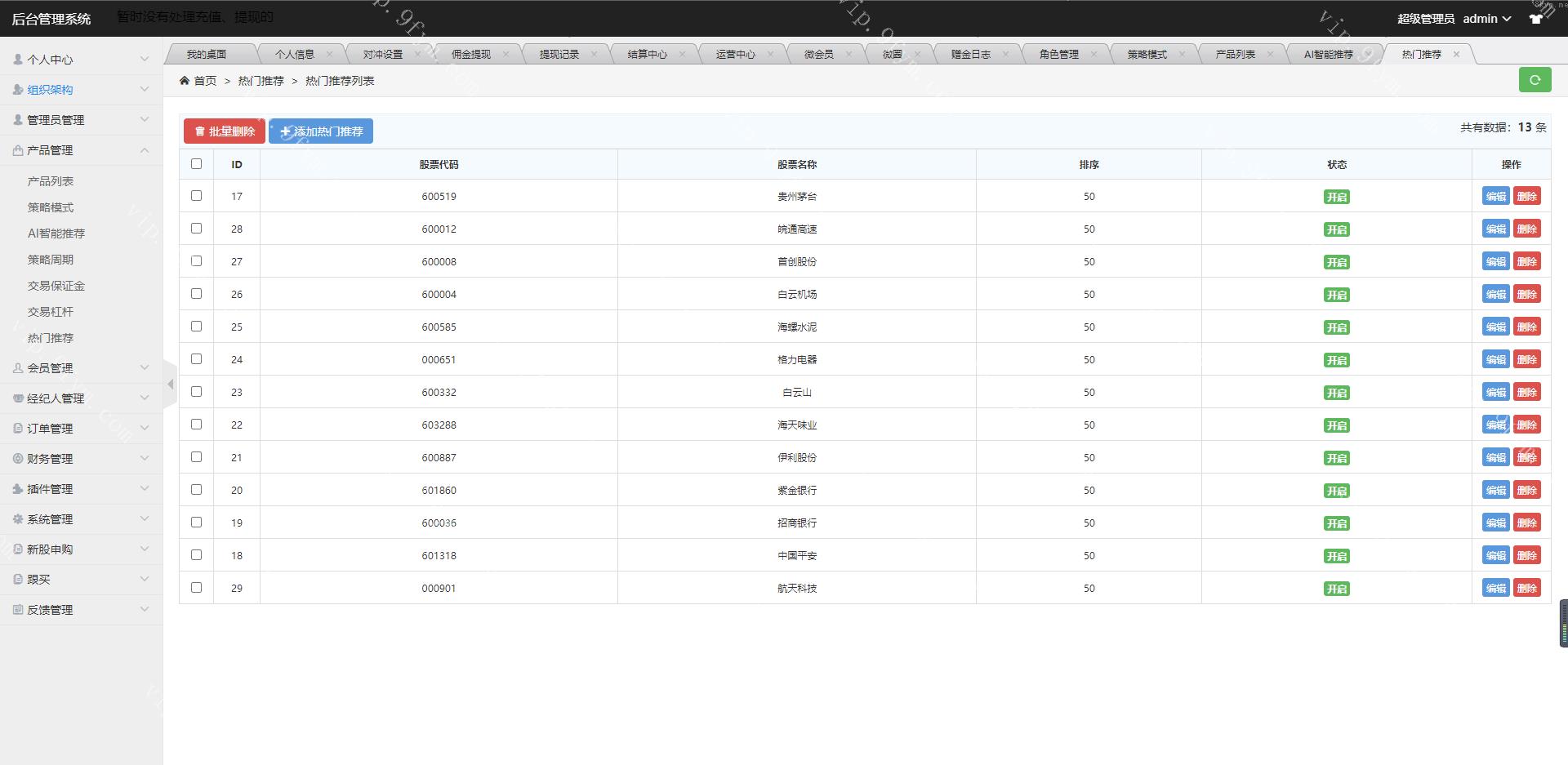This screenshot has height=765, width=1568.
Task: Click the 财务管理 icon in sidebar
Action: pyautogui.click(x=18, y=459)
